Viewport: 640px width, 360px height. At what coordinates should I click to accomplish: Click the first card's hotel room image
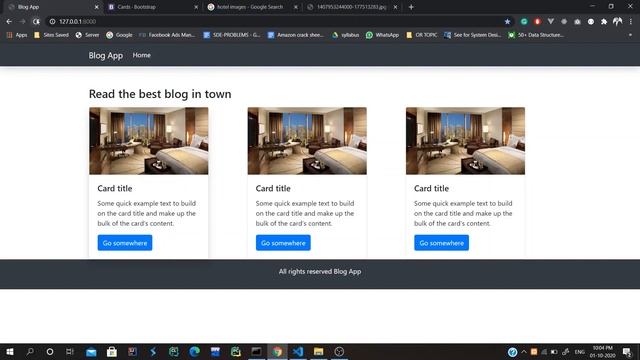tap(149, 141)
